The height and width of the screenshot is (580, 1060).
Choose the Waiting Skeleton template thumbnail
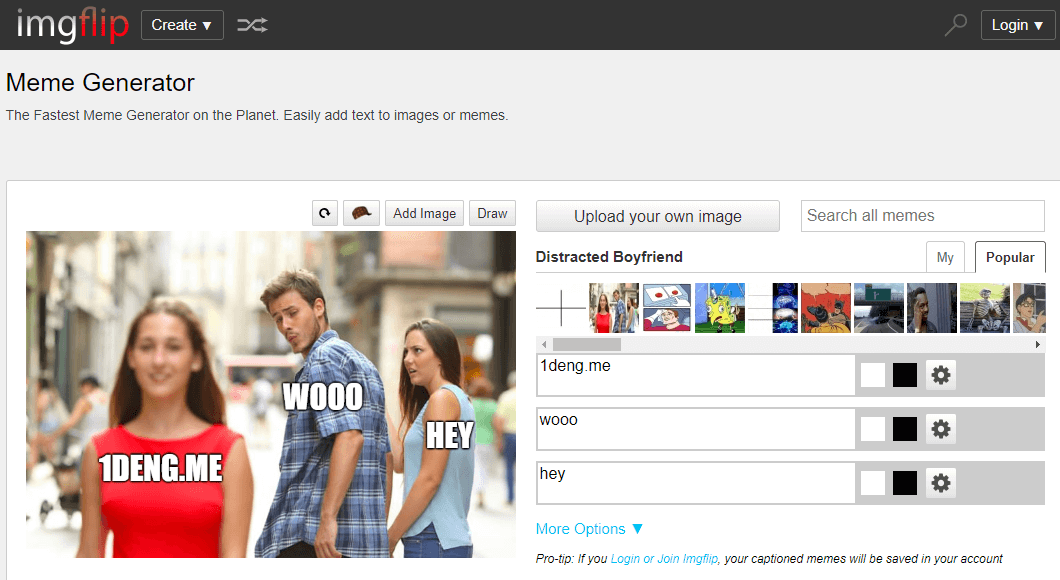point(984,308)
